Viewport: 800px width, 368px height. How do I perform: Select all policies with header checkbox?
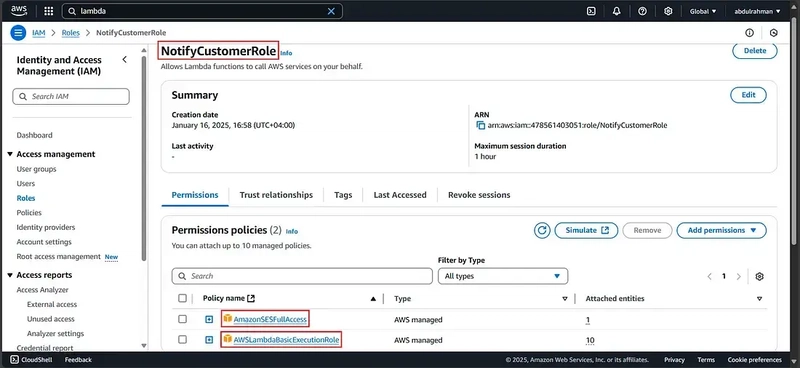pyautogui.click(x=182, y=298)
